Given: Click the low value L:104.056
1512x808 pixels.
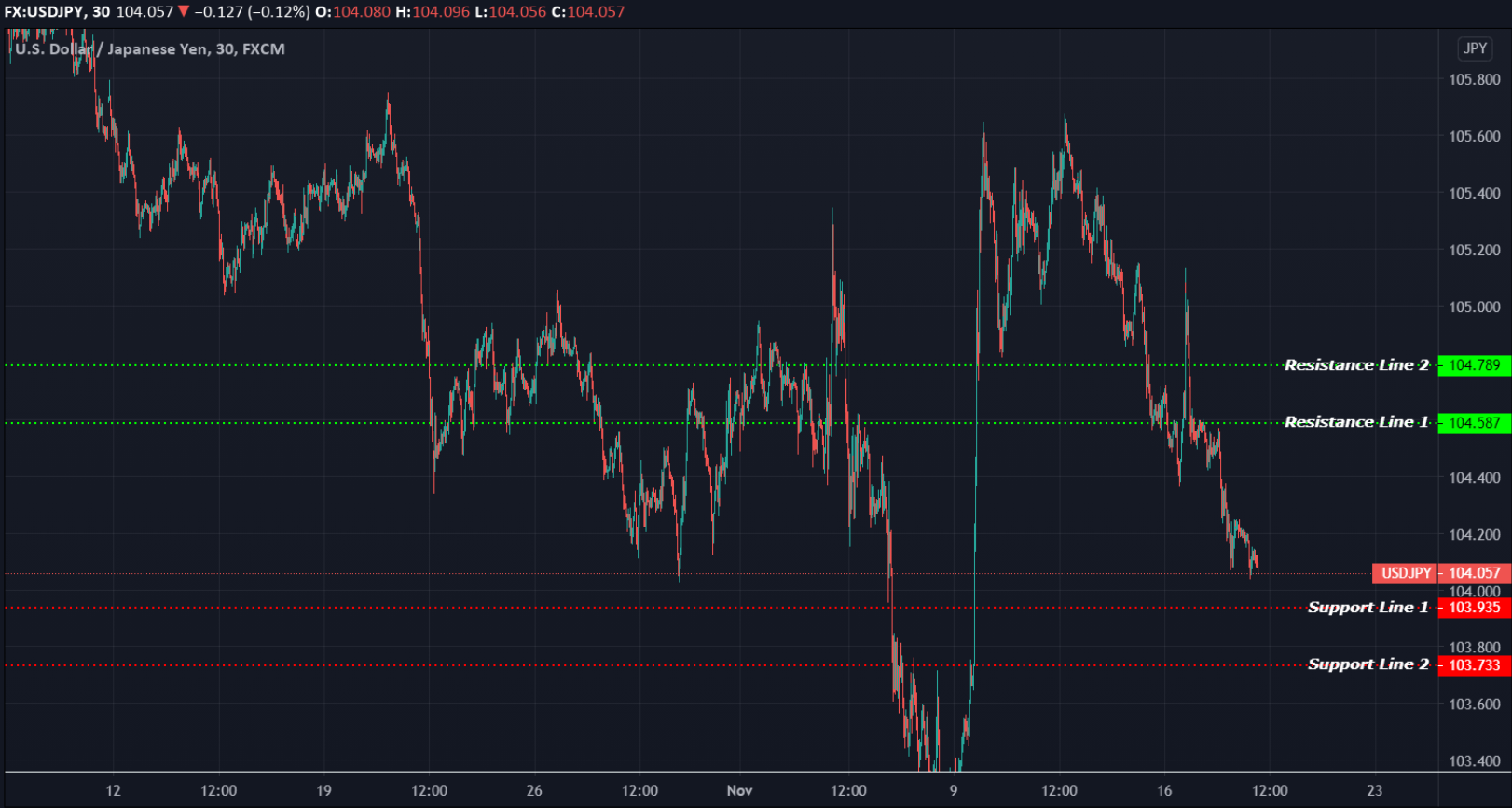Looking at the screenshot, I should [x=510, y=12].
